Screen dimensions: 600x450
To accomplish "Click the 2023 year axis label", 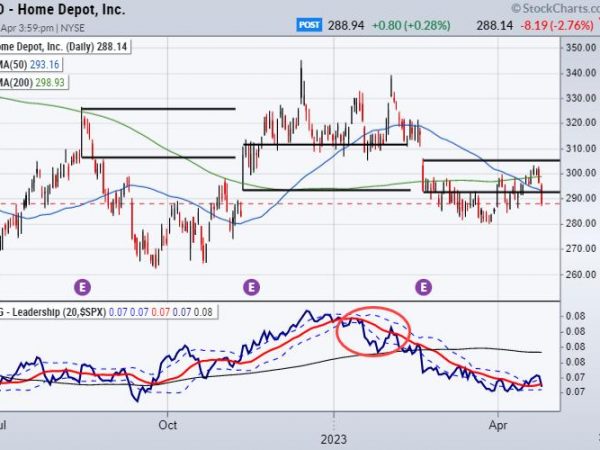I will tap(334, 440).
